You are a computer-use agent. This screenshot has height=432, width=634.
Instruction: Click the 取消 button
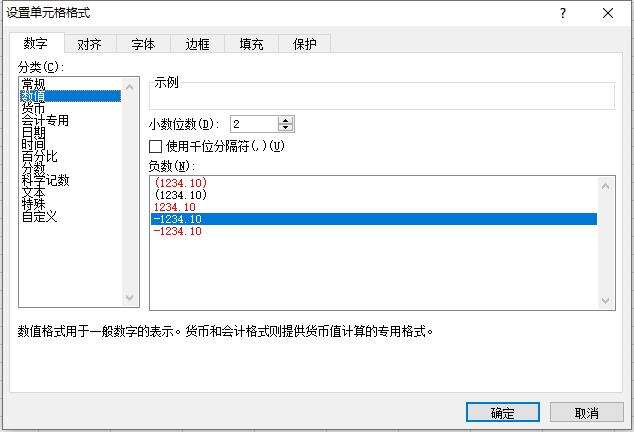(x=586, y=413)
